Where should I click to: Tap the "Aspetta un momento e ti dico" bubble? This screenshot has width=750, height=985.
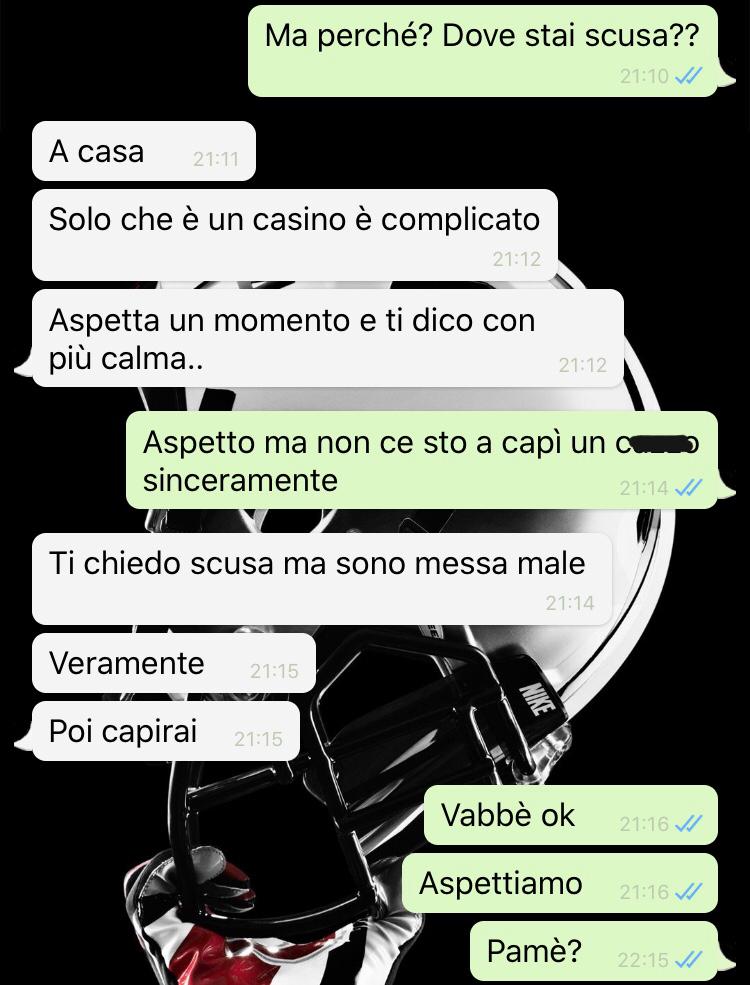pos(327,338)
